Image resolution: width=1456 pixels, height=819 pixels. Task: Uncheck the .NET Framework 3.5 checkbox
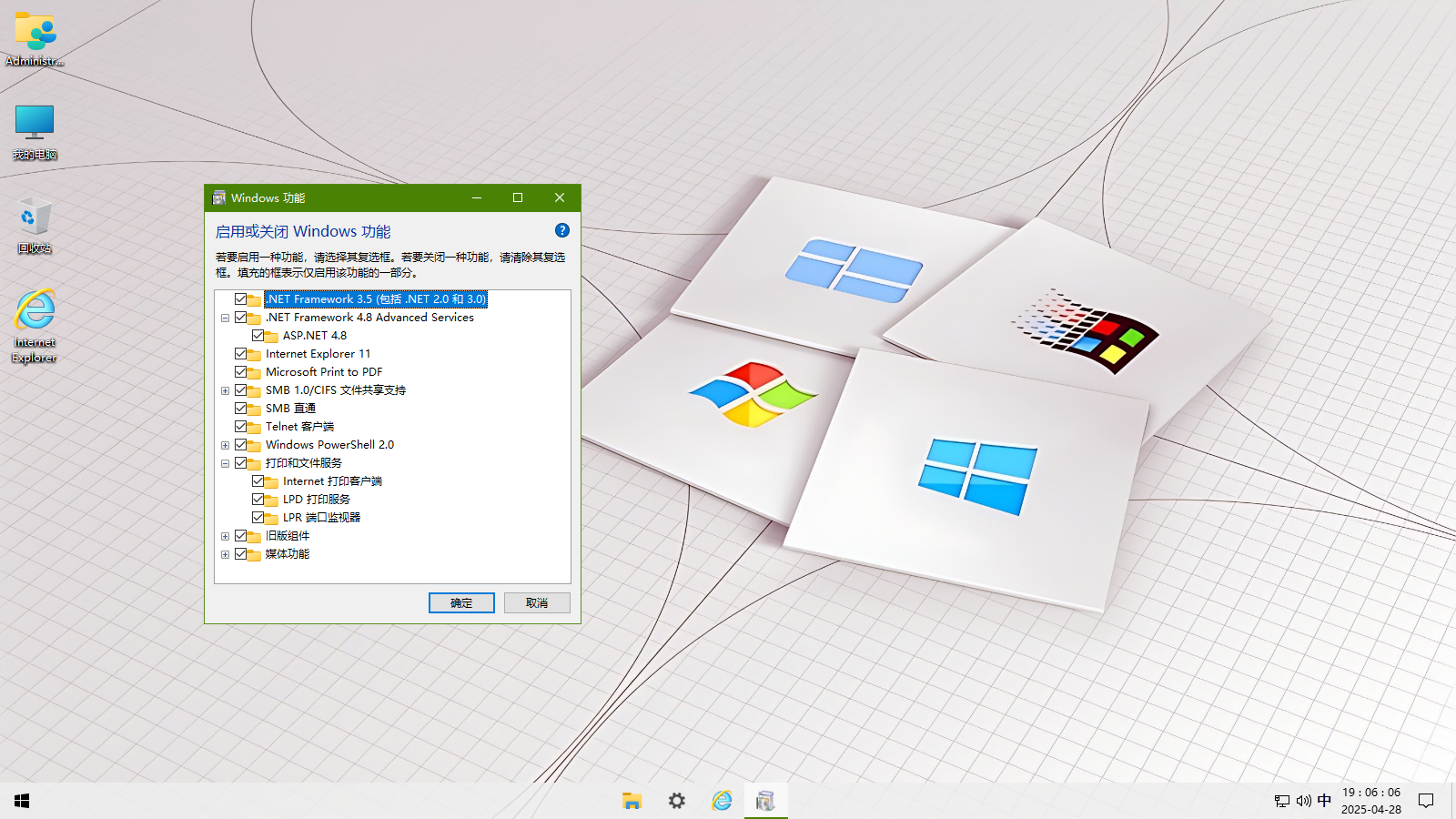(240, 298)
